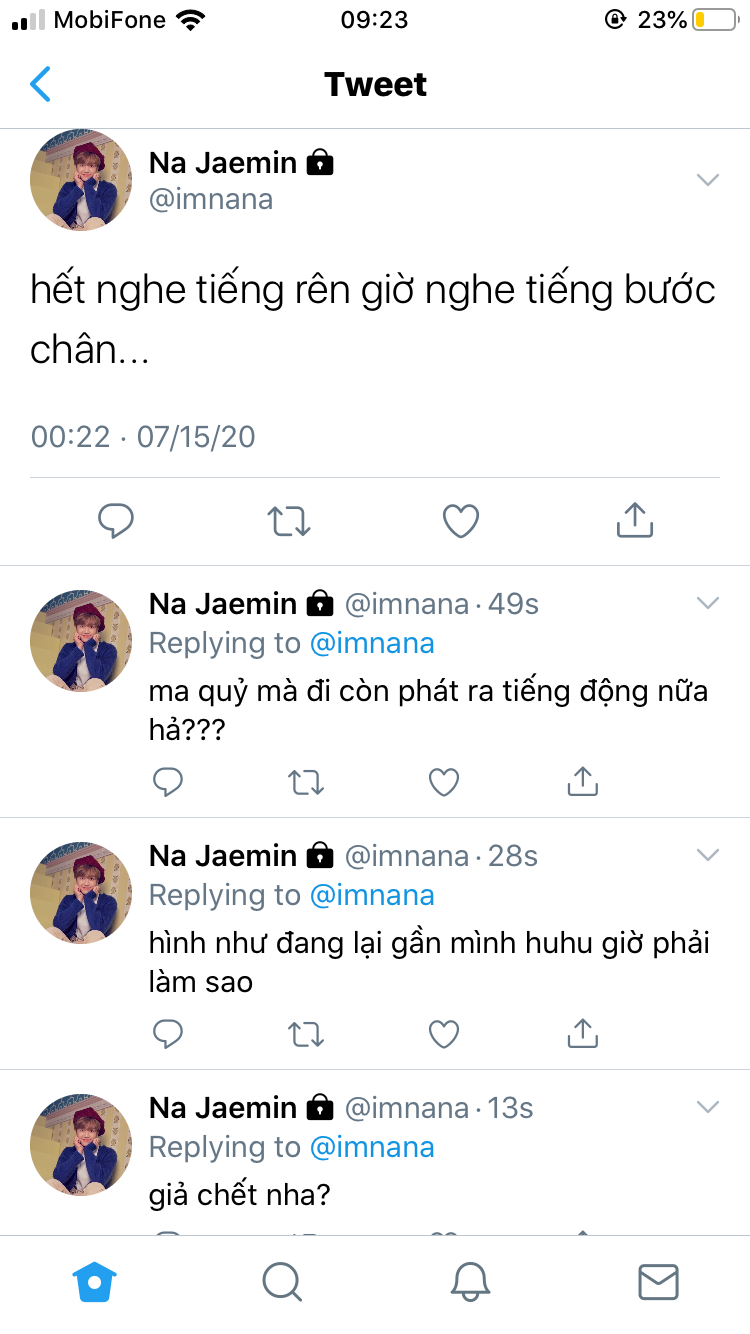Like the main tweet posted at 00:22
Image resolution: width=750 pixels, height=1334 pixels.
pos(461,520)
